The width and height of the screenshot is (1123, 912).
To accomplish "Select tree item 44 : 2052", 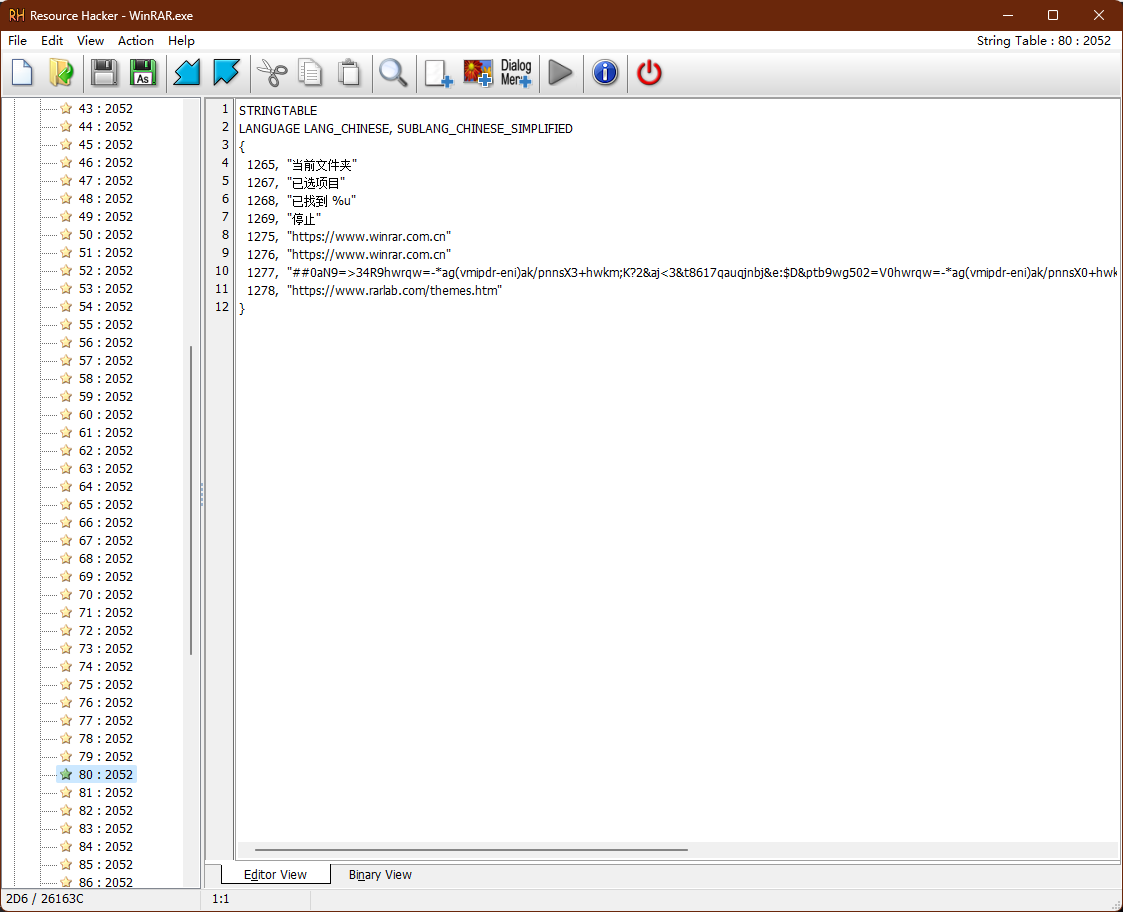I will (x=105, y=126).
